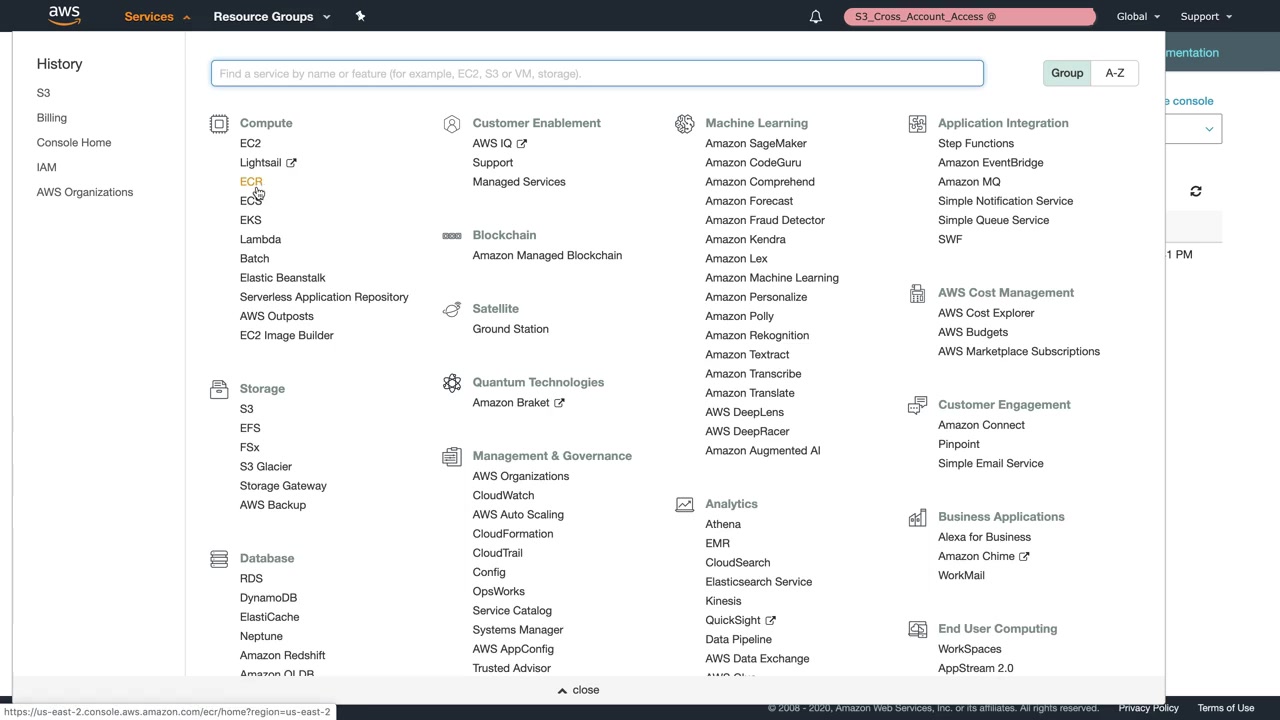
Task: Open Lambda service link
Action: tap(260, 239)
